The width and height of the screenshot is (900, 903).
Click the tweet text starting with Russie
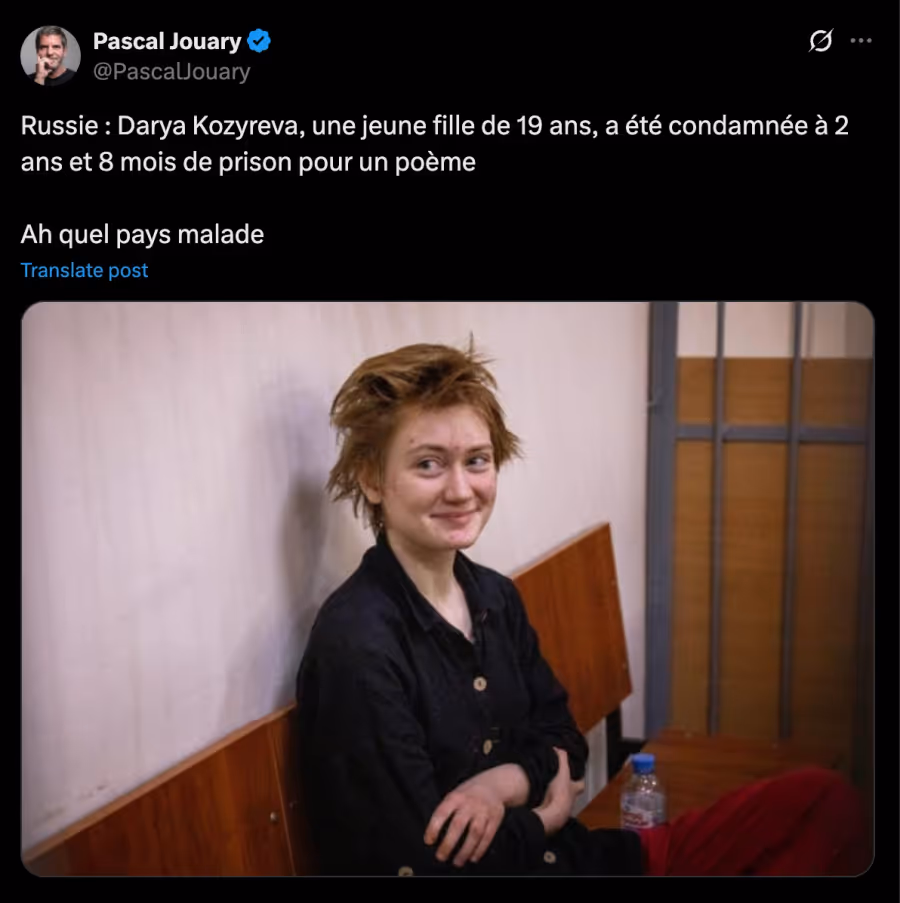click(x=435, y=144)
